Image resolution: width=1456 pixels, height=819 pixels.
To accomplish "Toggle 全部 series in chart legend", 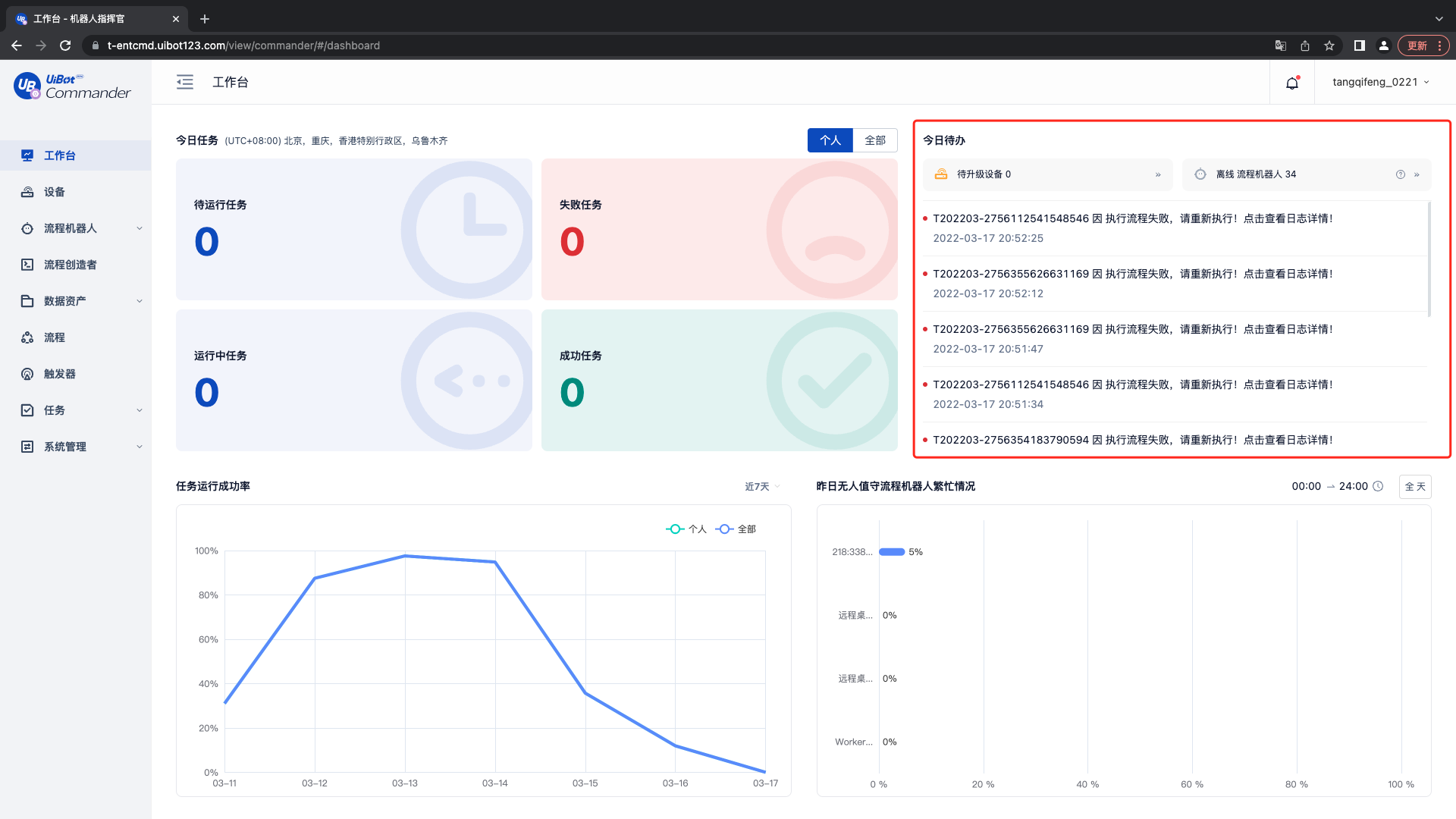I will pos(736,529).
